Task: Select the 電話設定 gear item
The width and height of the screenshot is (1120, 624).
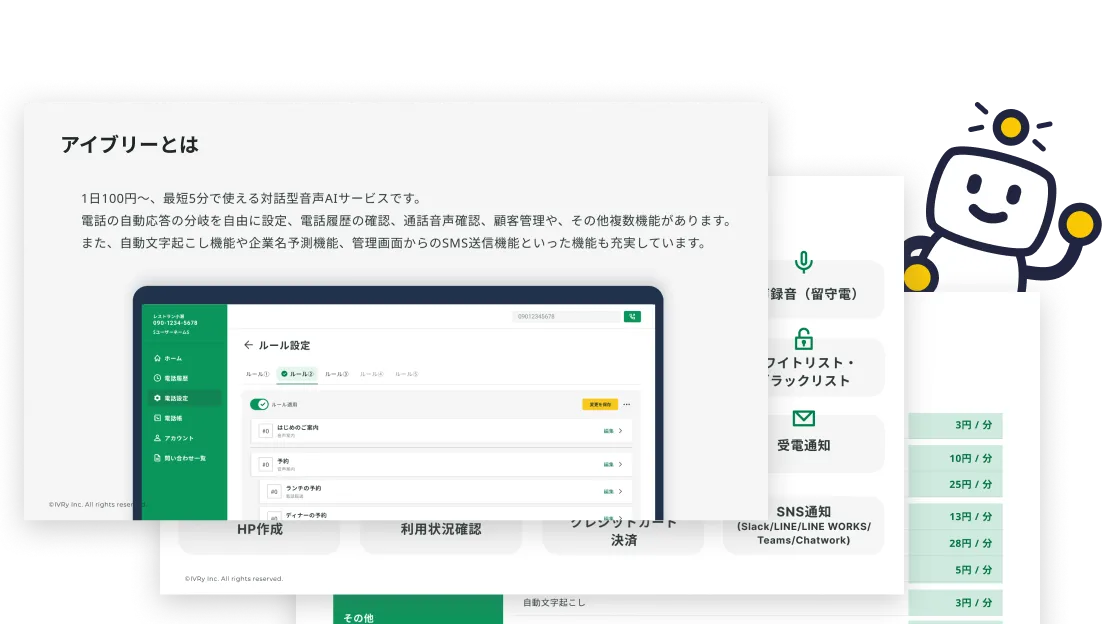Action: tap(184, 398)
